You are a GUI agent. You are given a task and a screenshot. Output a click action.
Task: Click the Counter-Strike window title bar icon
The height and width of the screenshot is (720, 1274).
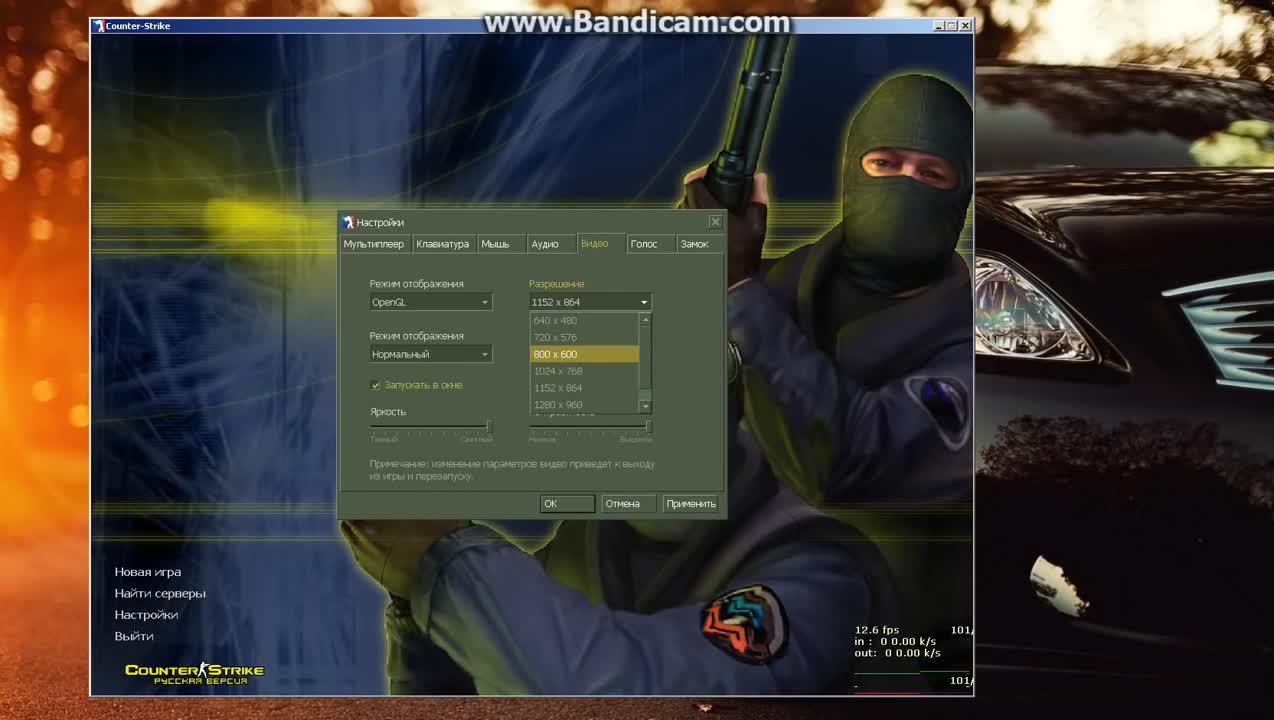click(x=99, y=26)
